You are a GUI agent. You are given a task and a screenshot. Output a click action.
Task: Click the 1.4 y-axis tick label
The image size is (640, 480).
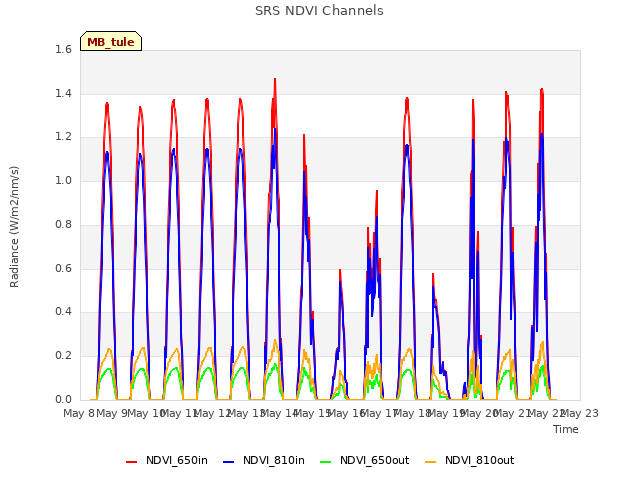[63, 93]
